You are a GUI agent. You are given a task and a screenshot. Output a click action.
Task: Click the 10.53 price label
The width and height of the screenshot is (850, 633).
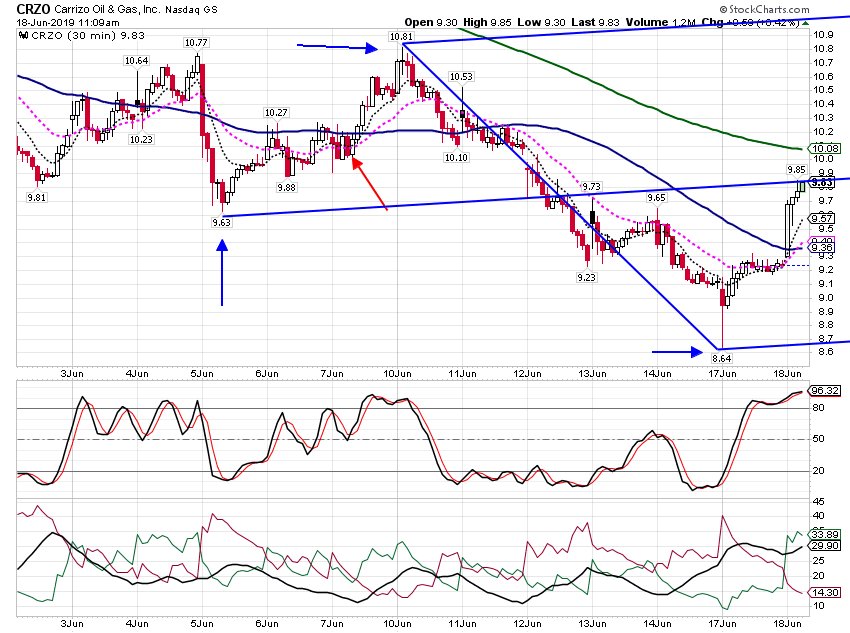tap(461, 76)
